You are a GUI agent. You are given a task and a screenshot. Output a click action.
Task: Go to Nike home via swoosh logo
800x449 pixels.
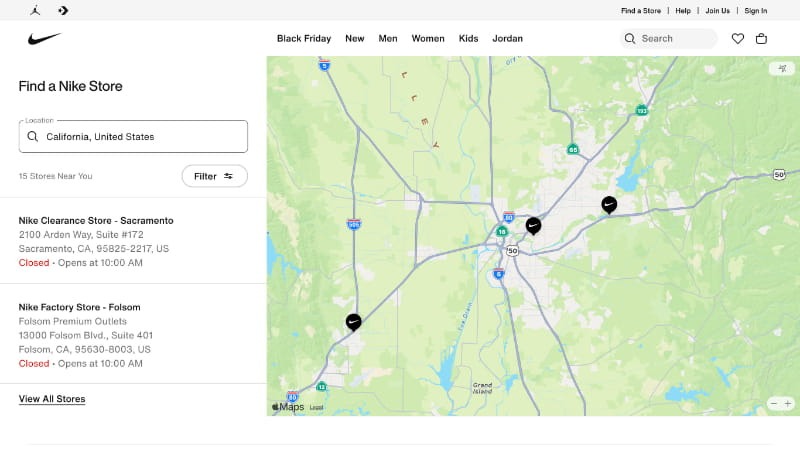45,39
